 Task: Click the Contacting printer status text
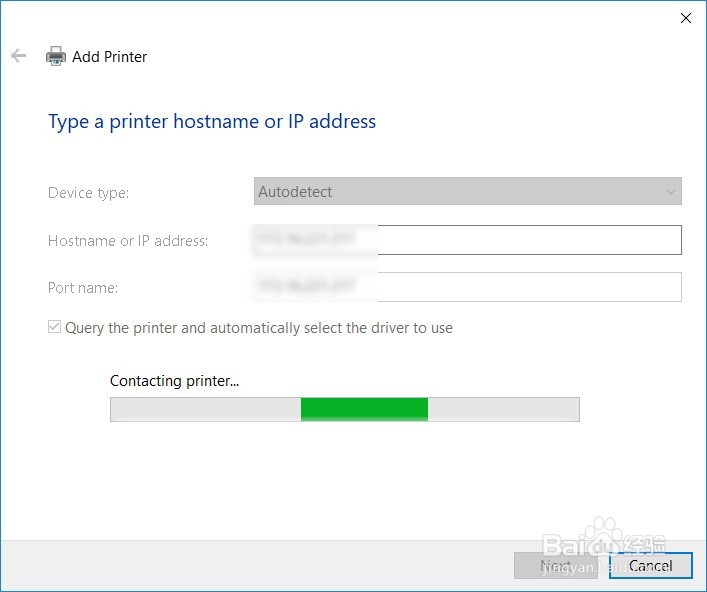pyautogui.click(x=175, y=381)
